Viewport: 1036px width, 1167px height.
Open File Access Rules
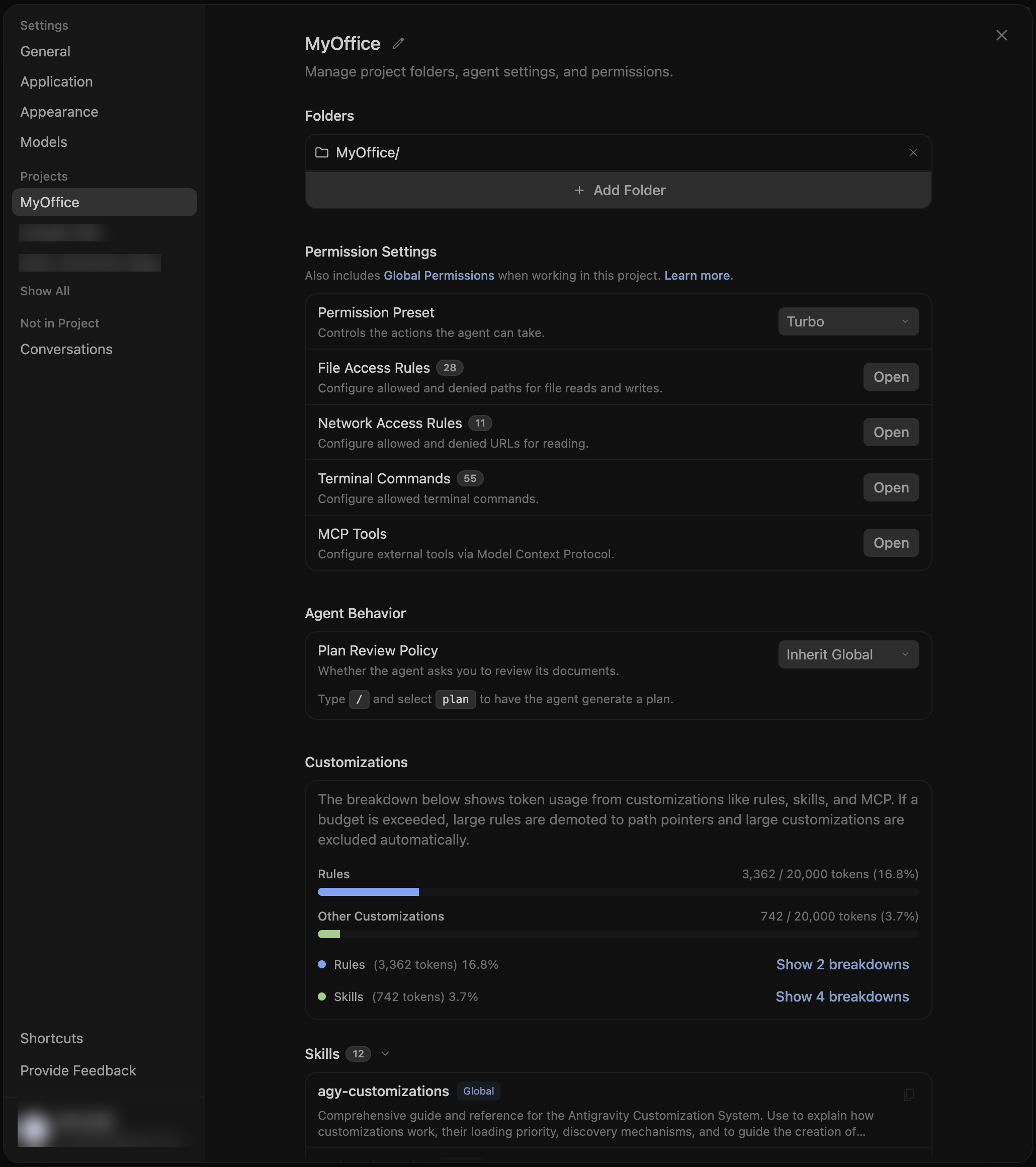891,377
